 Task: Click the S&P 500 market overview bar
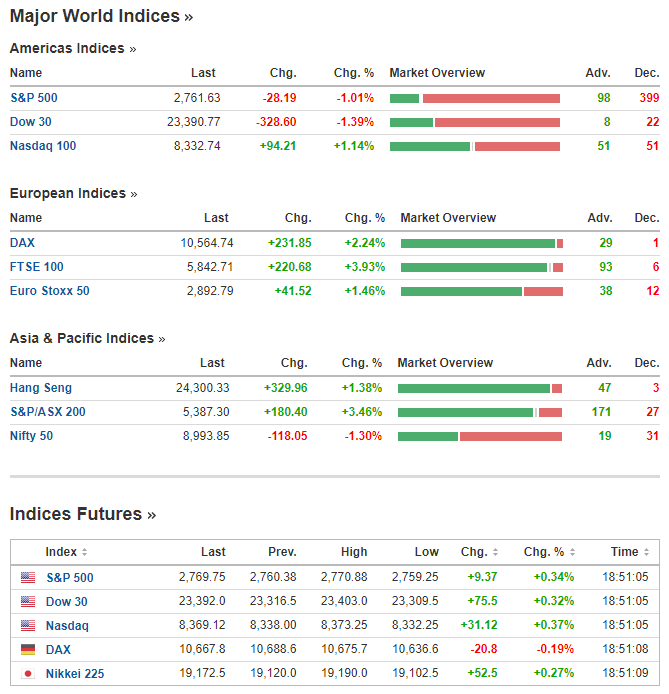pos(475,98)
